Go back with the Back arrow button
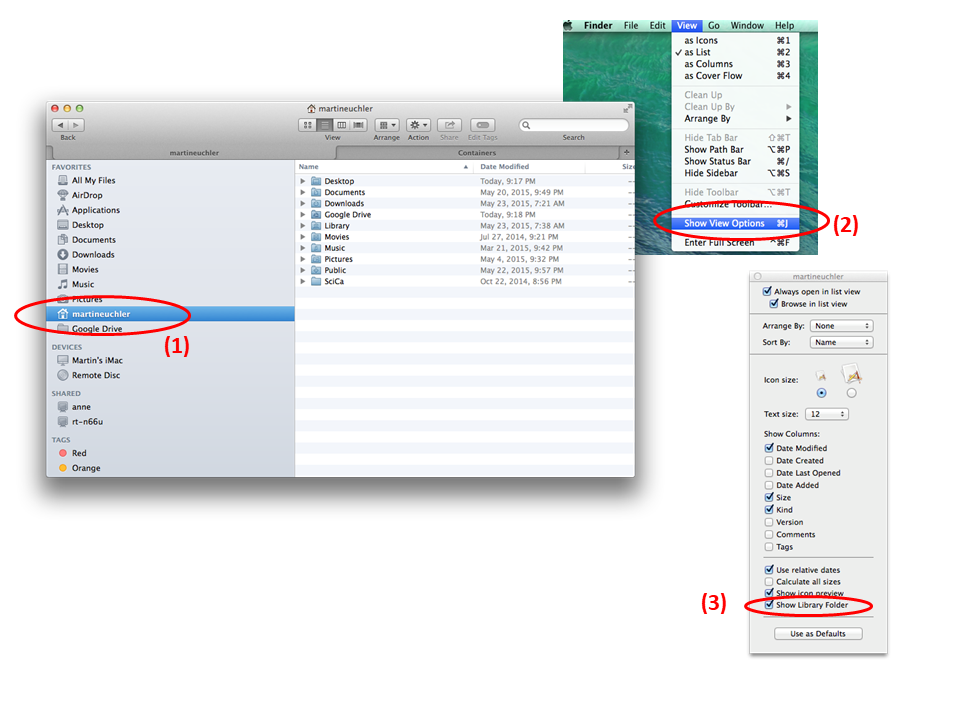The image size is (960, 720). click(x=60, y=125)
